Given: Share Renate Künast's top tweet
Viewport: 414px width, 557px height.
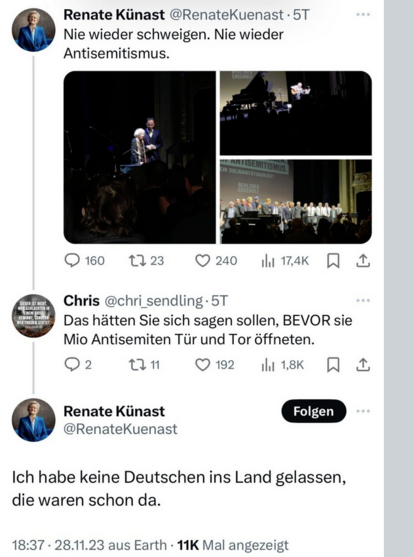Looking at the screenshot, I should pyautogui.click(x=363, y=261).
